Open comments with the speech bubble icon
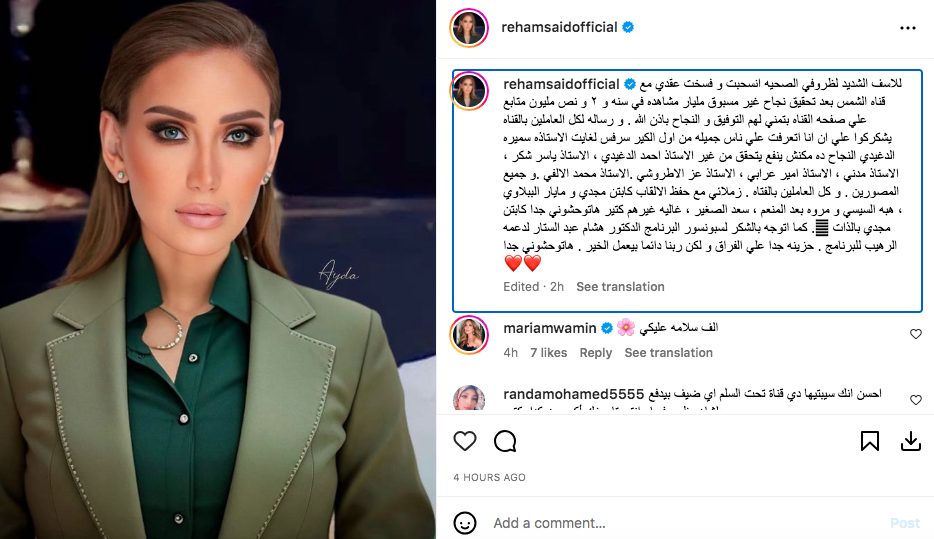 (505, 441)
